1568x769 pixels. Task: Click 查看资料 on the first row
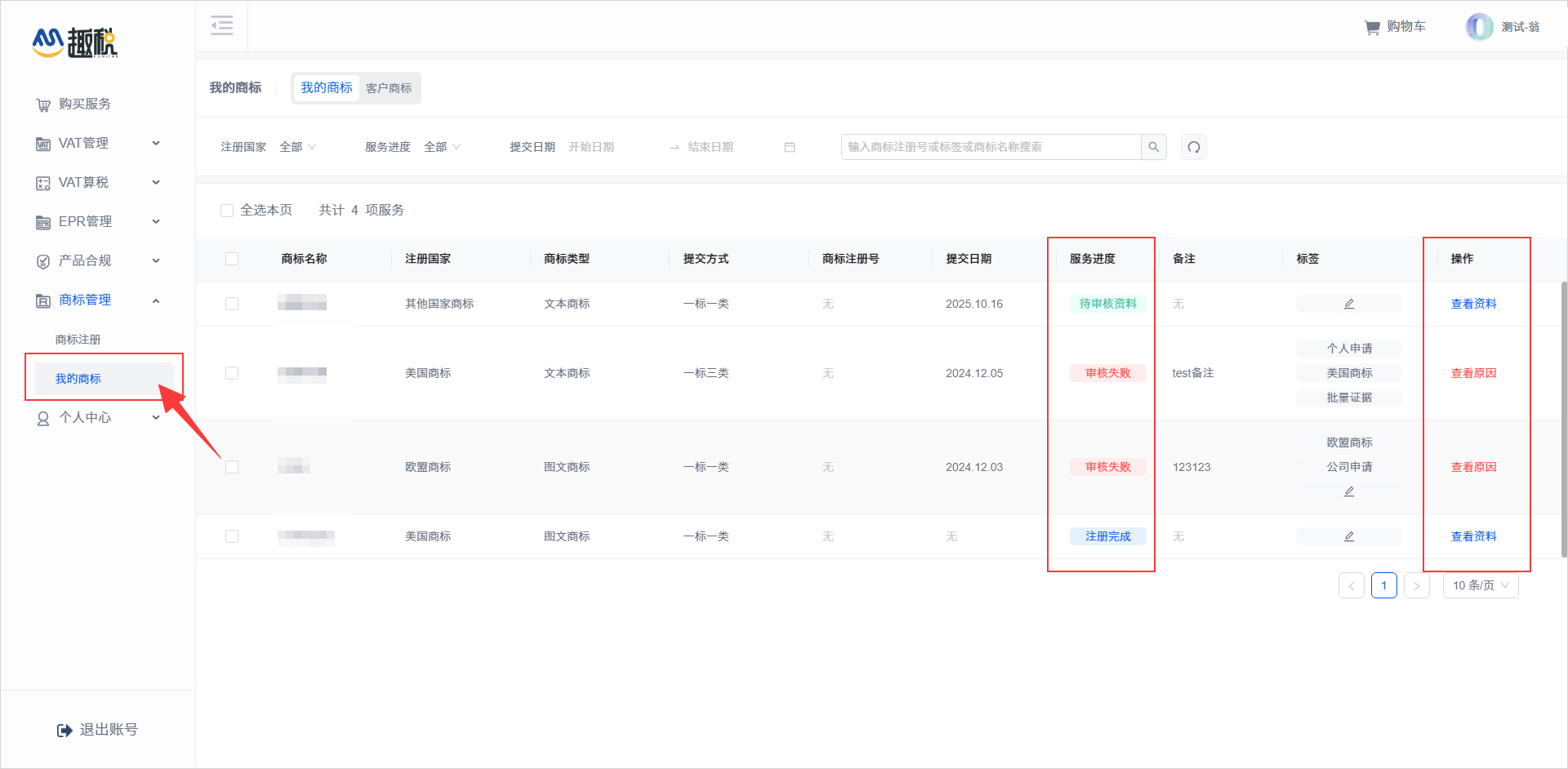tap(1473, 303)
